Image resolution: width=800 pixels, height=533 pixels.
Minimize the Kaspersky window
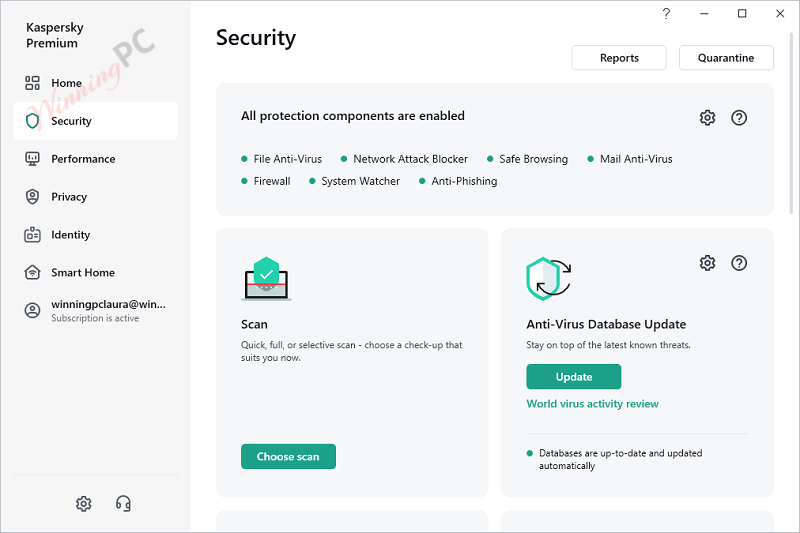coord(704,14)
